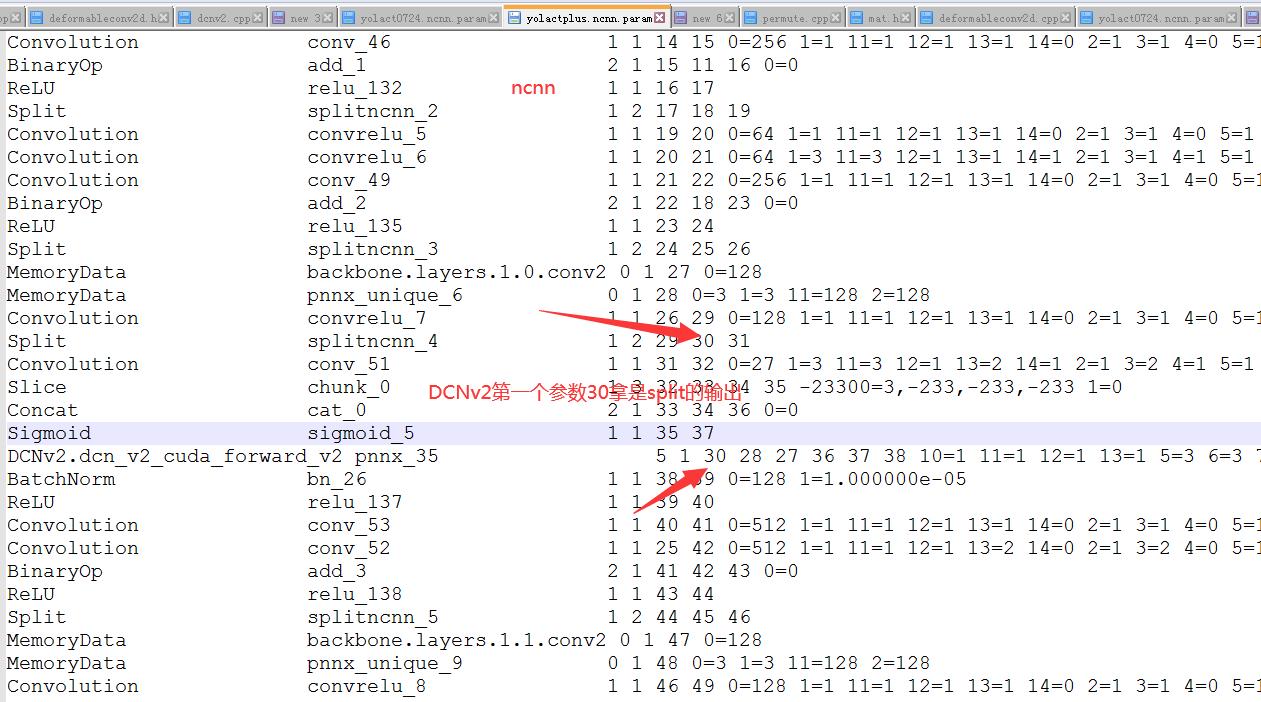Image resolution: width=1261 pixels, height=702 pixels.
Task: Select the 'new 3' document tab
Action: click(x=302, y=18)
